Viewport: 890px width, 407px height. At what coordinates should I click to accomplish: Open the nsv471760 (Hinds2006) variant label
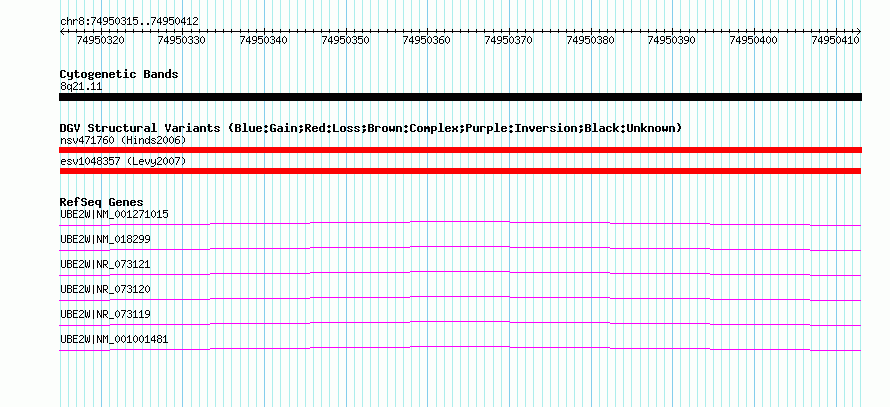pos(123,140)
